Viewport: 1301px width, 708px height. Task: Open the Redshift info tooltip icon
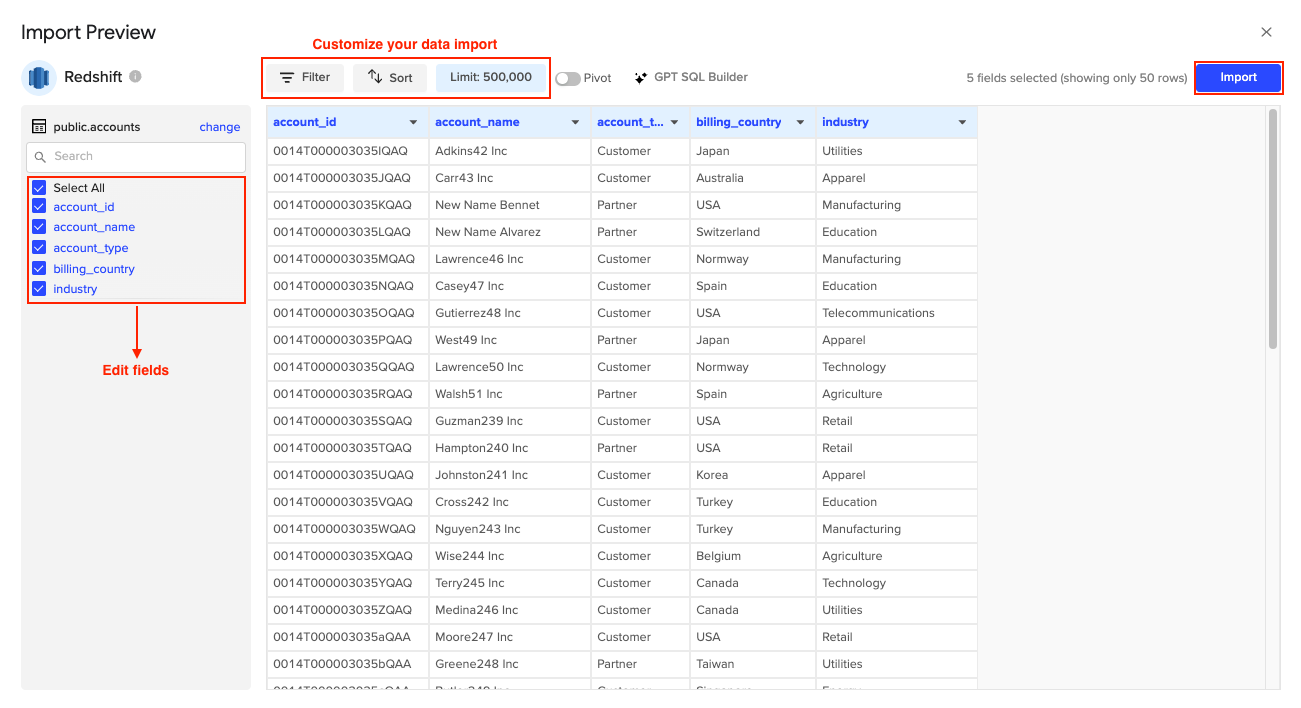(135, 76)
